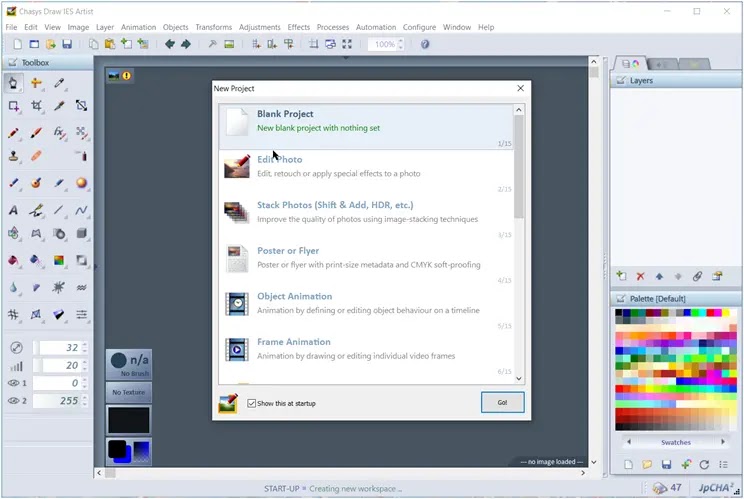Click the dark primary color preview box
The image size is (744, 499).
[129, 420]
